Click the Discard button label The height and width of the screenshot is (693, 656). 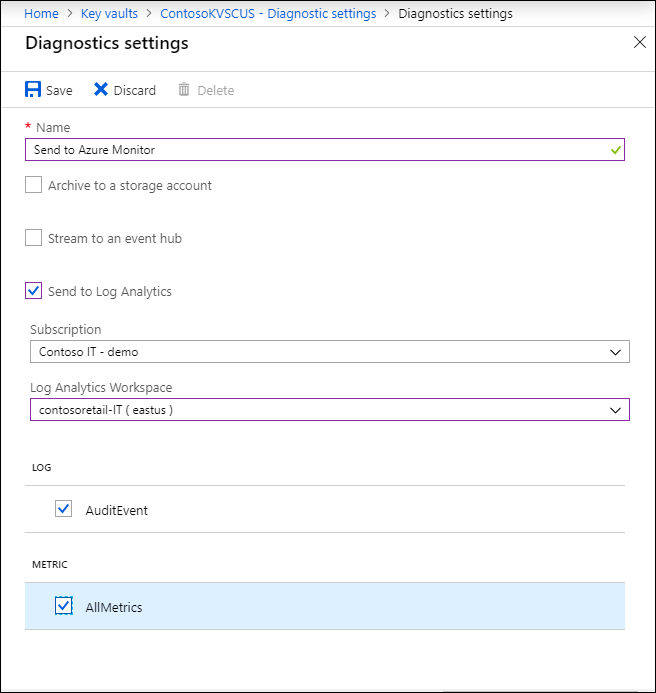[135, 91]
